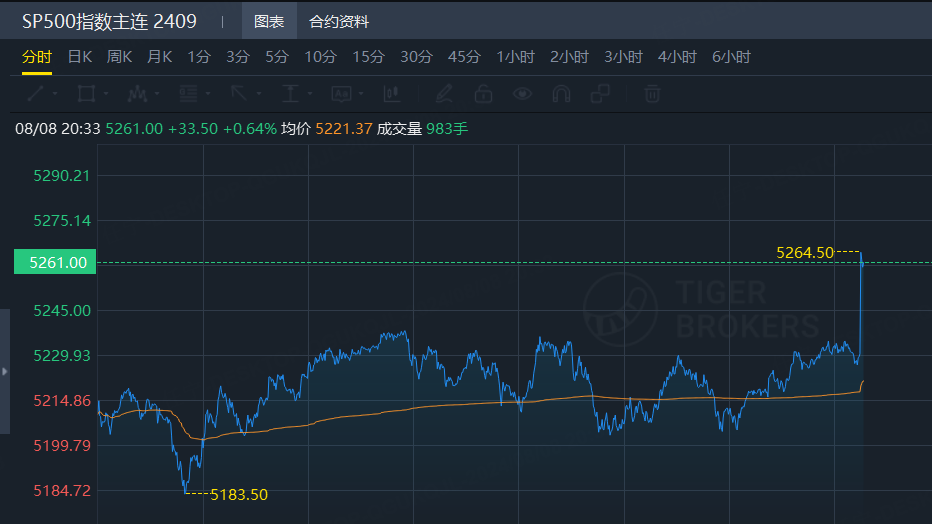Toggle the lock drawings icon
Screen dimensions: 932x524
(483, 94)
